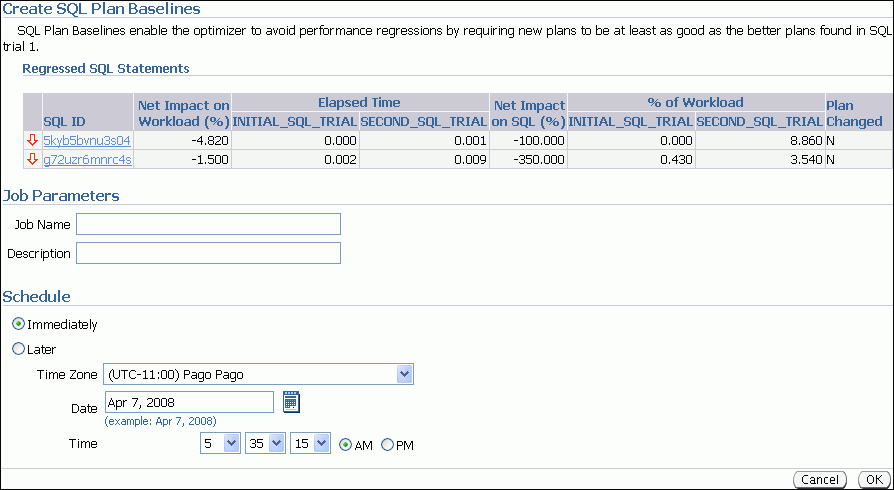894x490 pixels.
Task: Open SQL ID 5kyb5bvnu3s04 link
Action: [87, 140]
